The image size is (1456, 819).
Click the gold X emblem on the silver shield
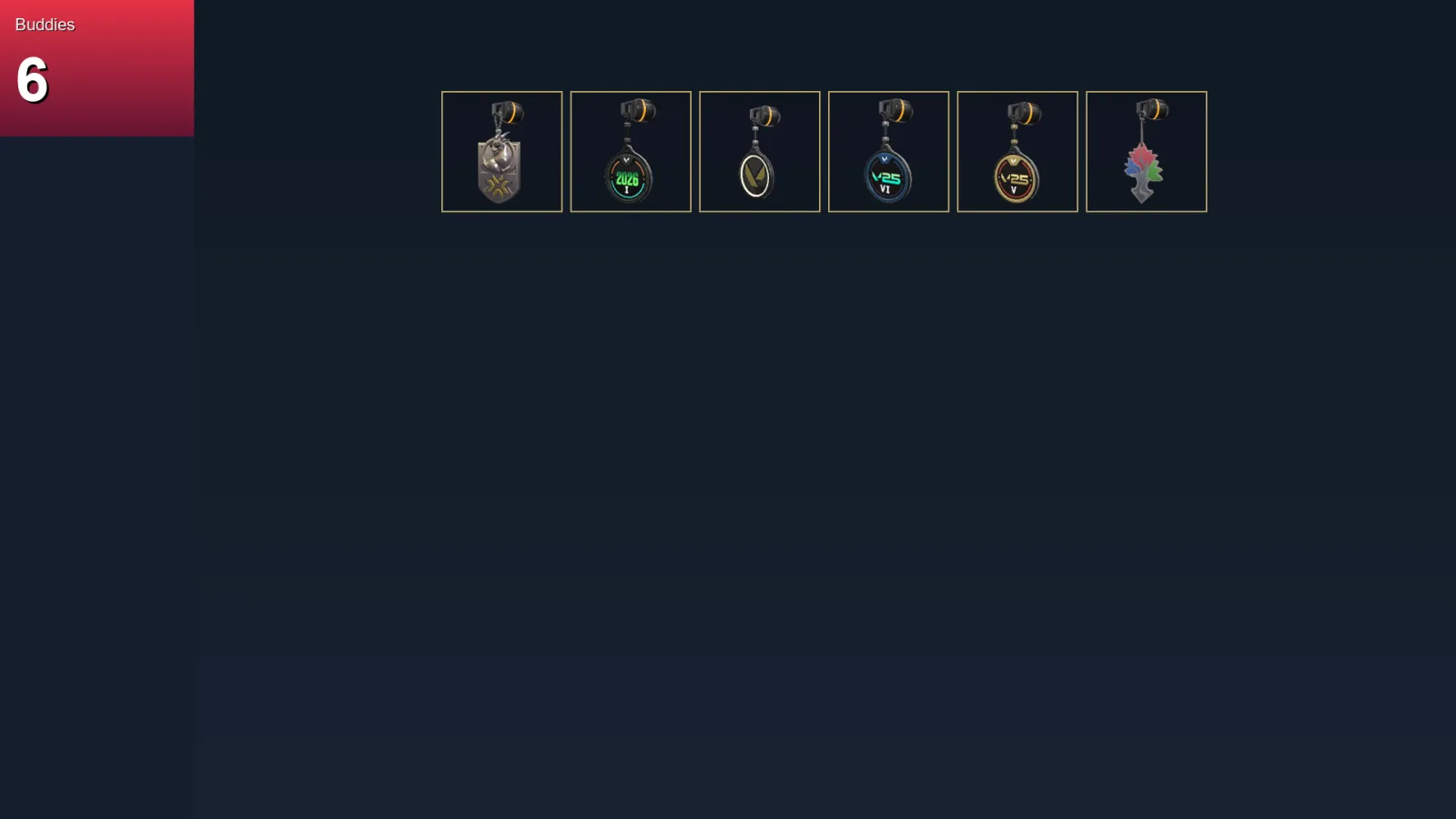(499, 187)
